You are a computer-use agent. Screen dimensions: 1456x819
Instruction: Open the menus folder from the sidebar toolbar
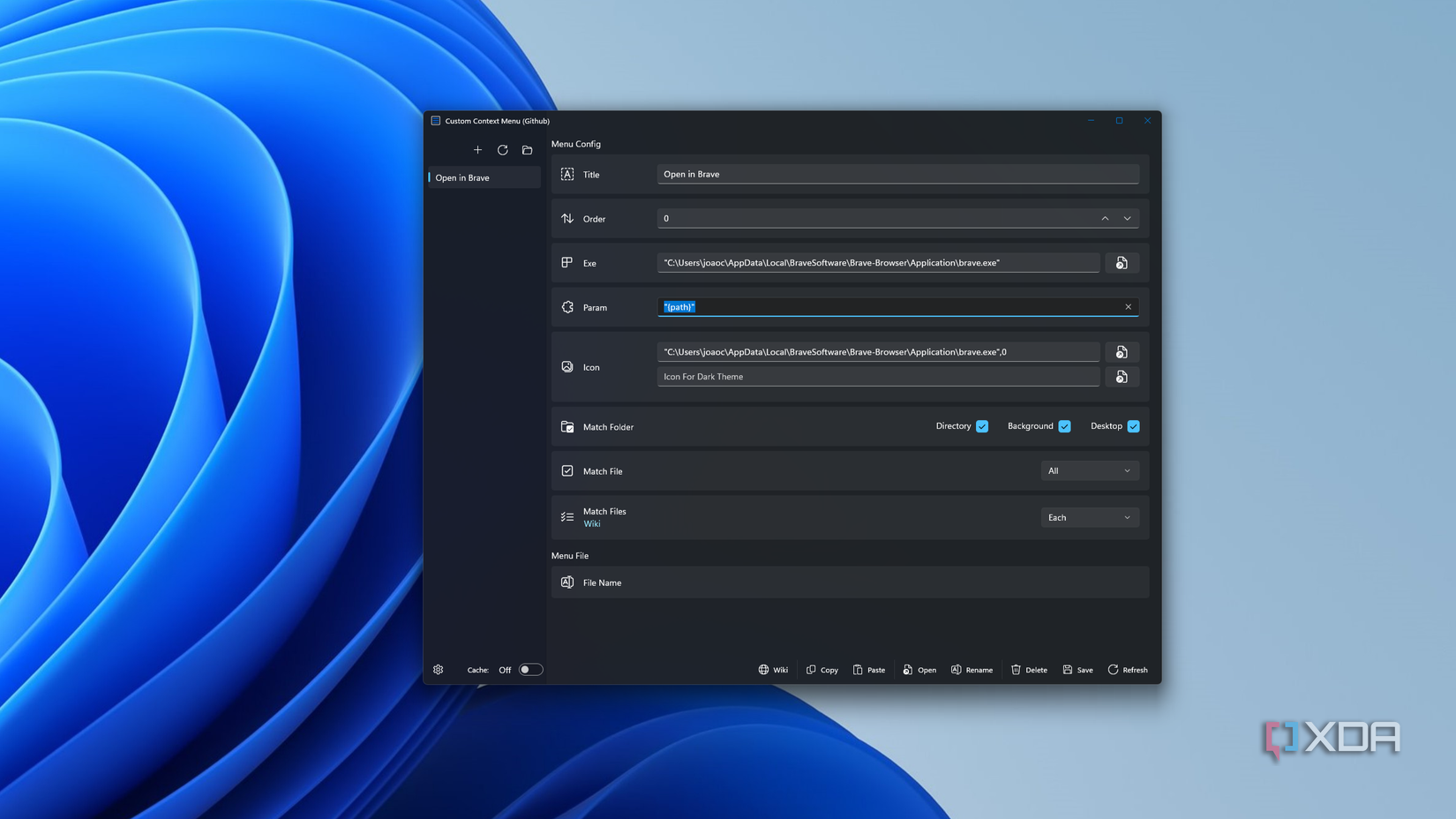(x=527, y=150)
